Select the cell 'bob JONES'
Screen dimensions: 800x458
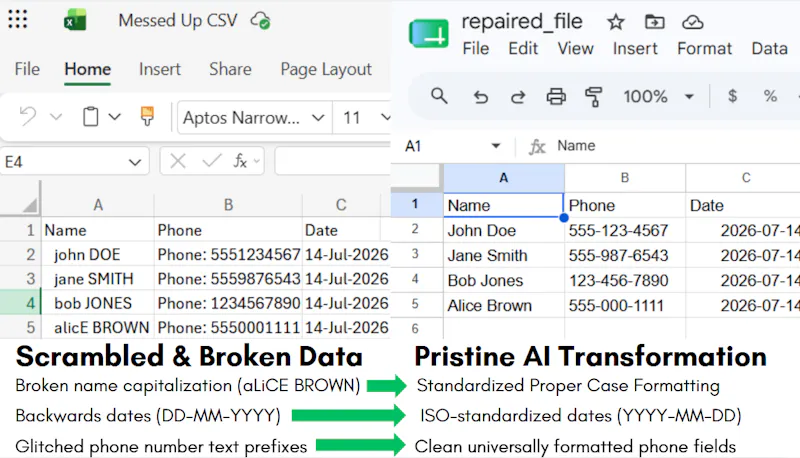[x=98, y=303]
